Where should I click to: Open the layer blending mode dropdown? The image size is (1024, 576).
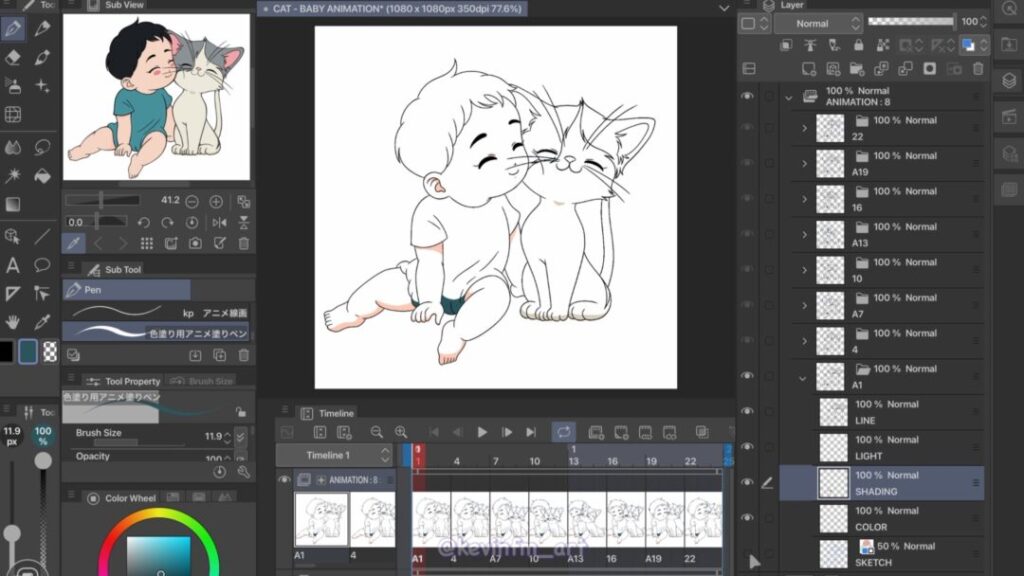[x=818, y=23]
